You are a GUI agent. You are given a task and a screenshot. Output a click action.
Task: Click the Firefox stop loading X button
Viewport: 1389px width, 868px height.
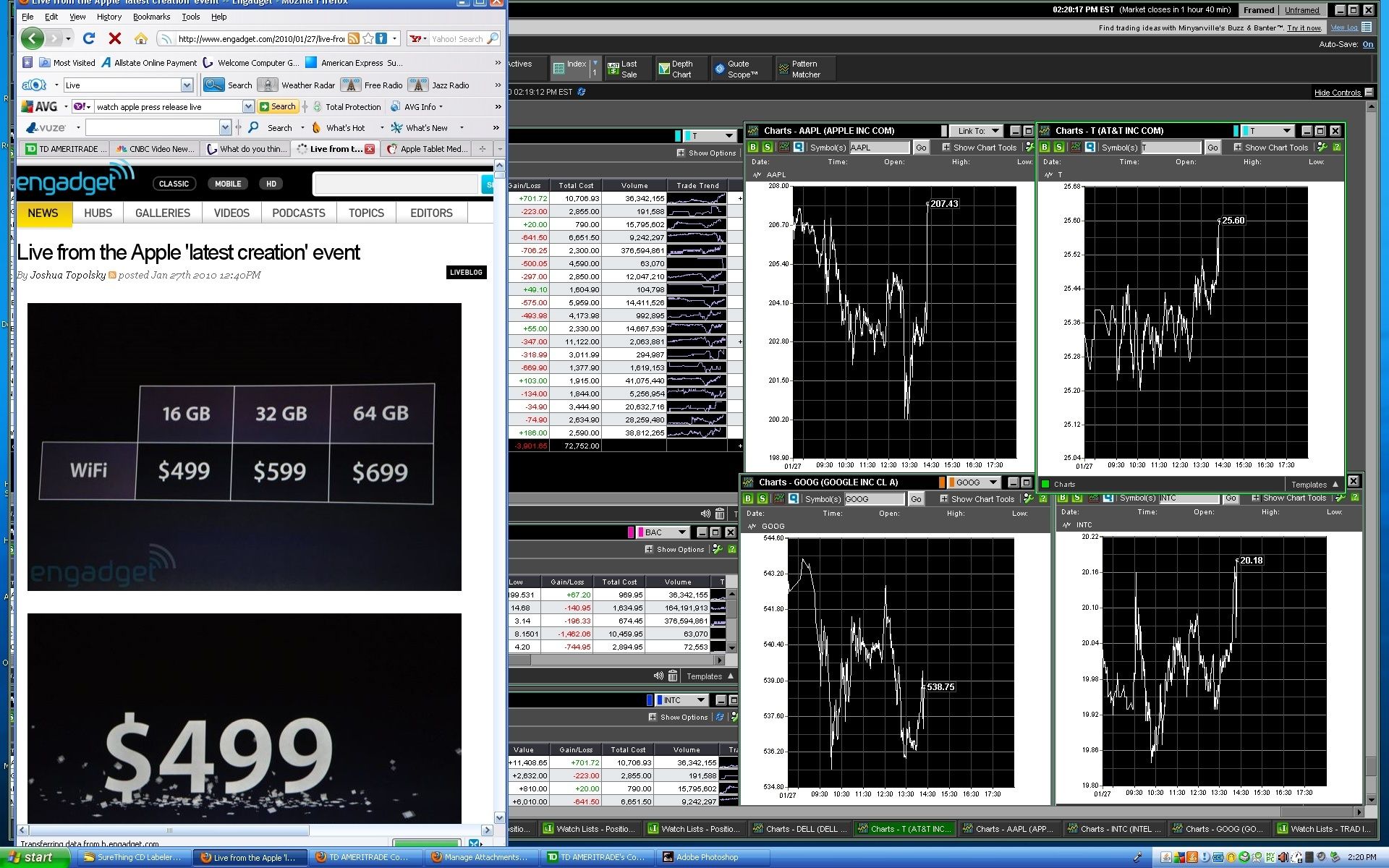pyautogui.click(x=114, y=38)
